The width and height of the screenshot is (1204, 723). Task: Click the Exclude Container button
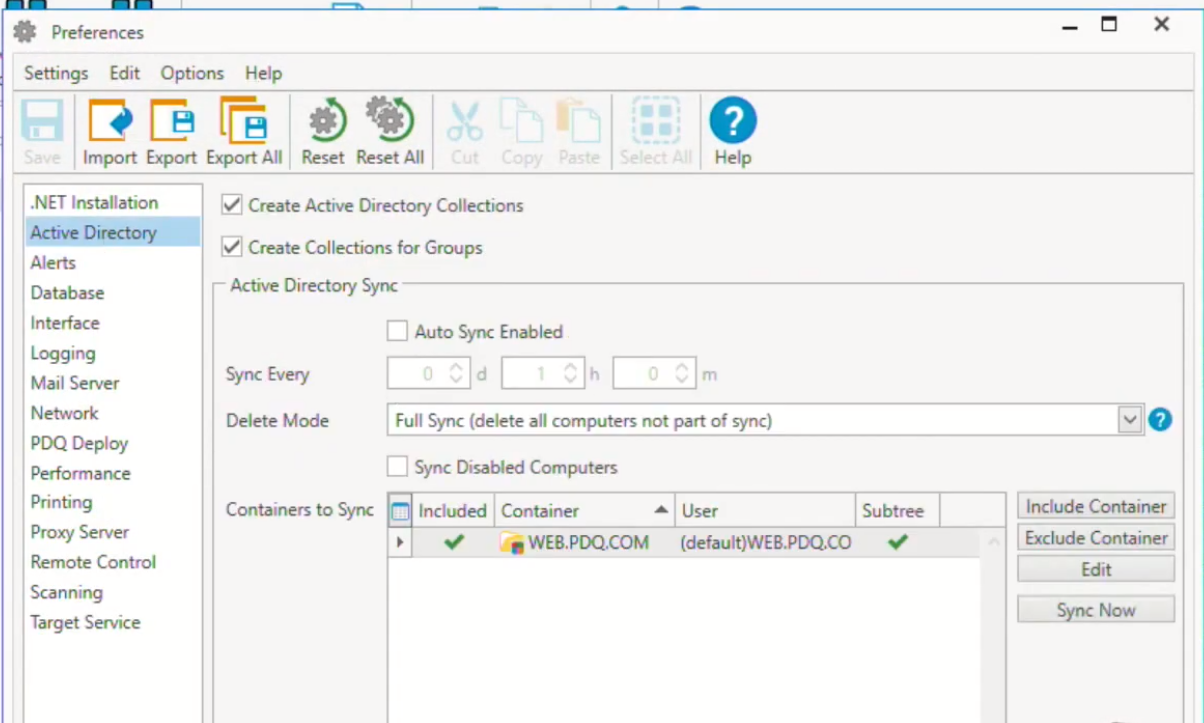pos(1096,537)
